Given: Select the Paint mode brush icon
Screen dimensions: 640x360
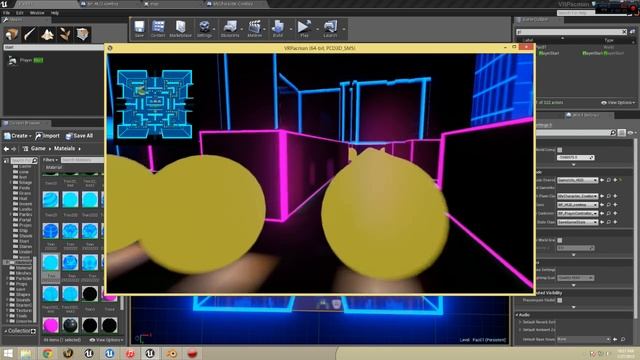Looking at the screenshot, I should pyautogui.click(x=29, y=34).
